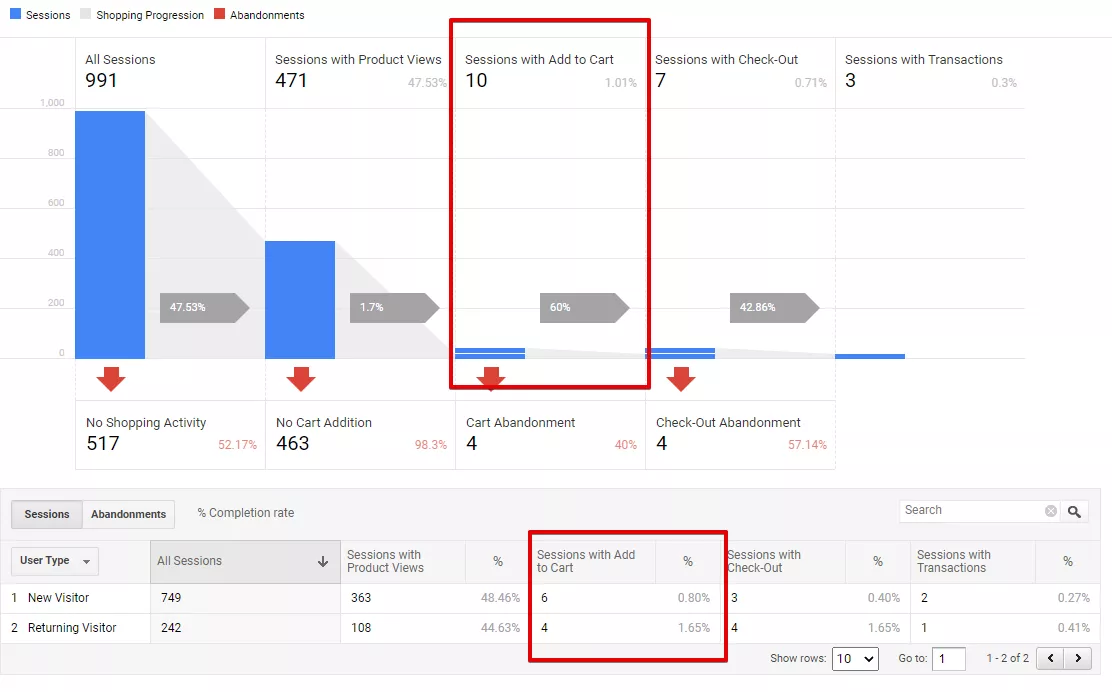Click the red arrow above No Cart Addition
The width and height of the screenshot is (1112, 692).
coord(301,379)
